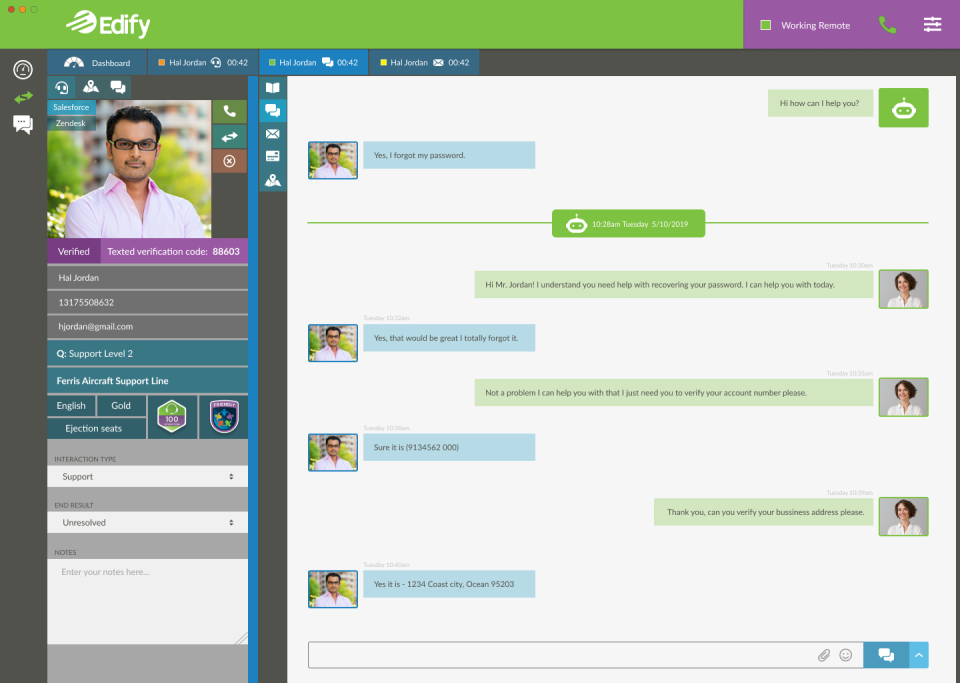Click the Gold tier tag

(121, 406)
